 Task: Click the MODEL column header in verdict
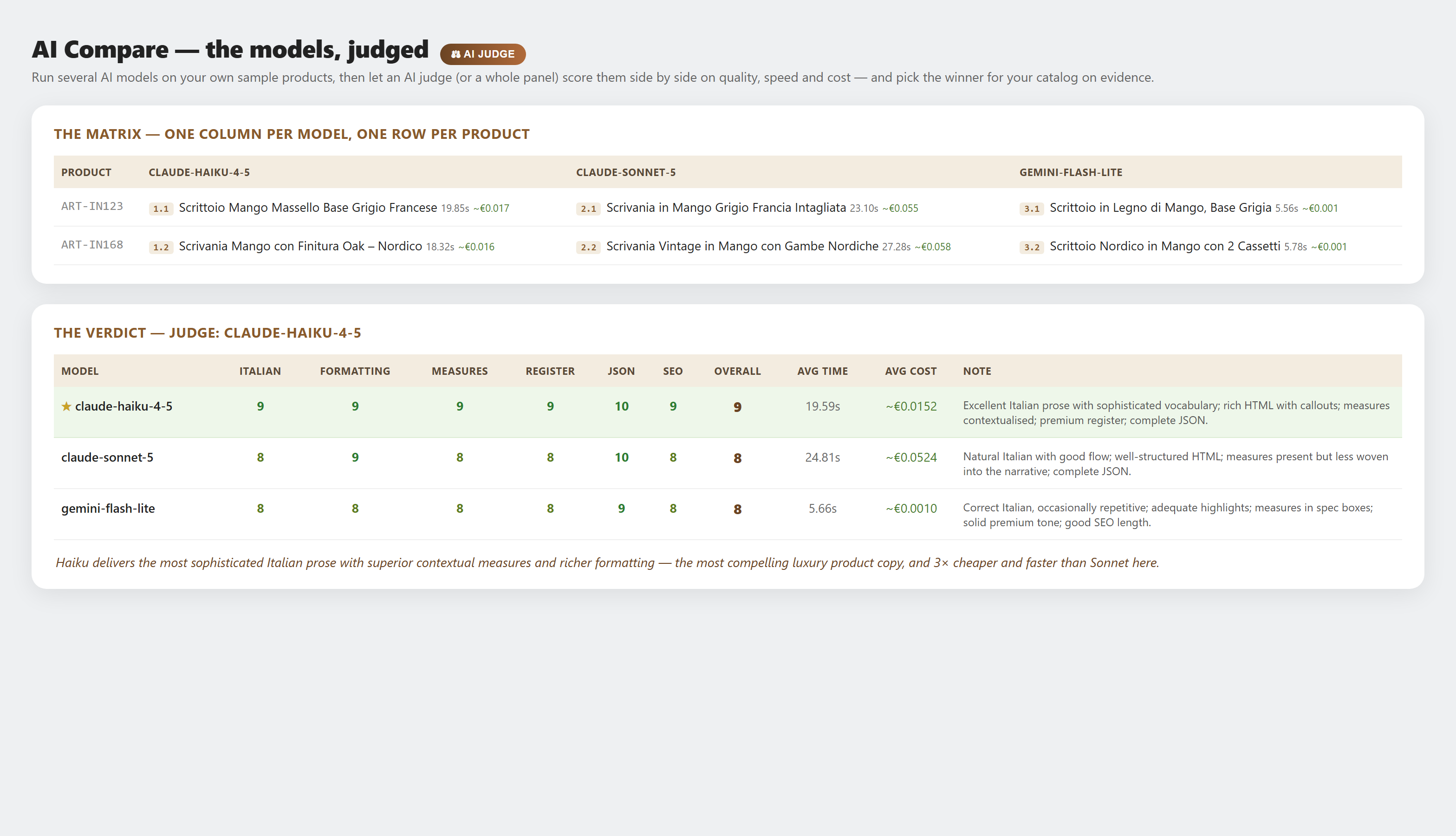coord(80,371)
